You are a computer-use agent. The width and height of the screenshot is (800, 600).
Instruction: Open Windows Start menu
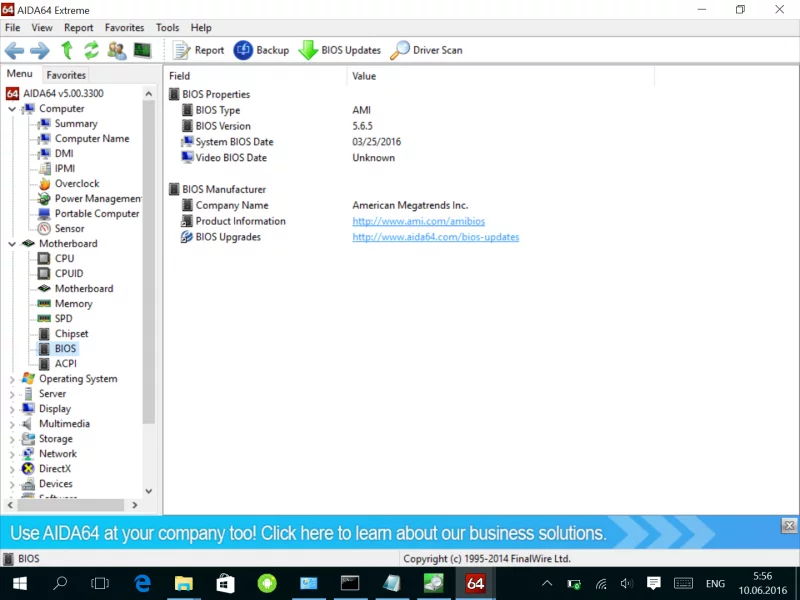tap(19, 583)
